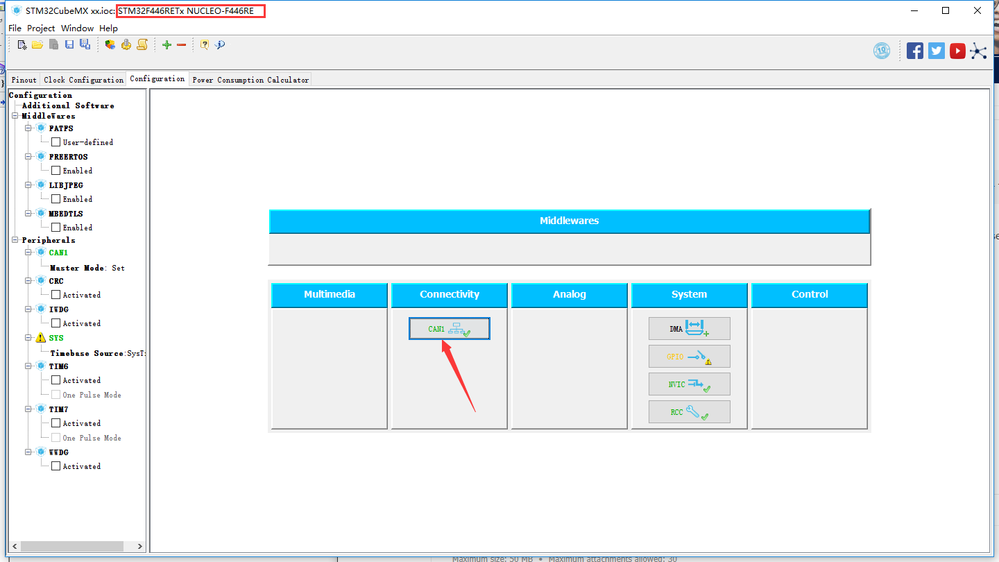Click the question mark help icon
This screenshot has height=562, width=999.
click(x=205, y=45)
